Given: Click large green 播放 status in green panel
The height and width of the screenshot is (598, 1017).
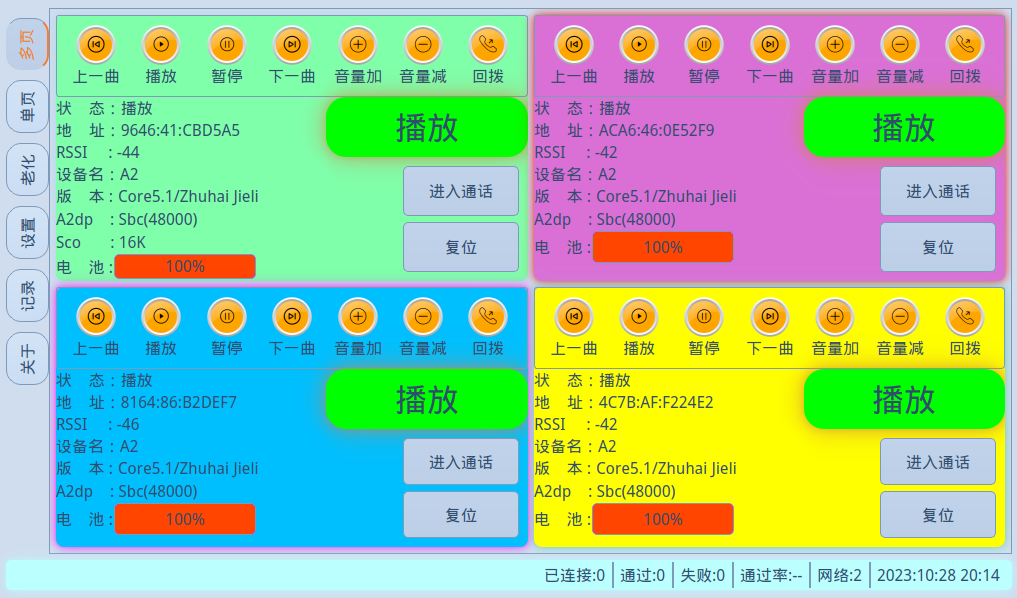Looking at the screenshot, I should point(427,127).
